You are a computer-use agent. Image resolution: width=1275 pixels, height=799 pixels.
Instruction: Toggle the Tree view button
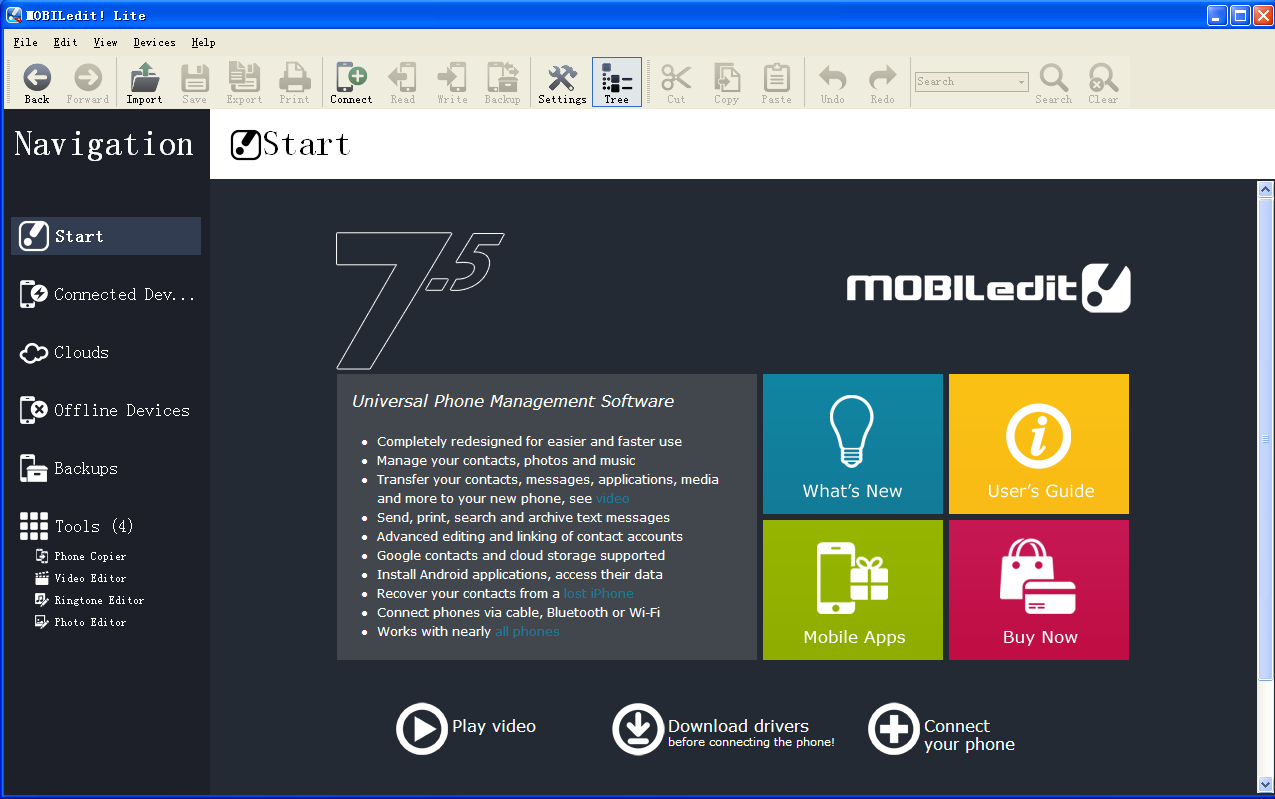[x=617, y=83]
